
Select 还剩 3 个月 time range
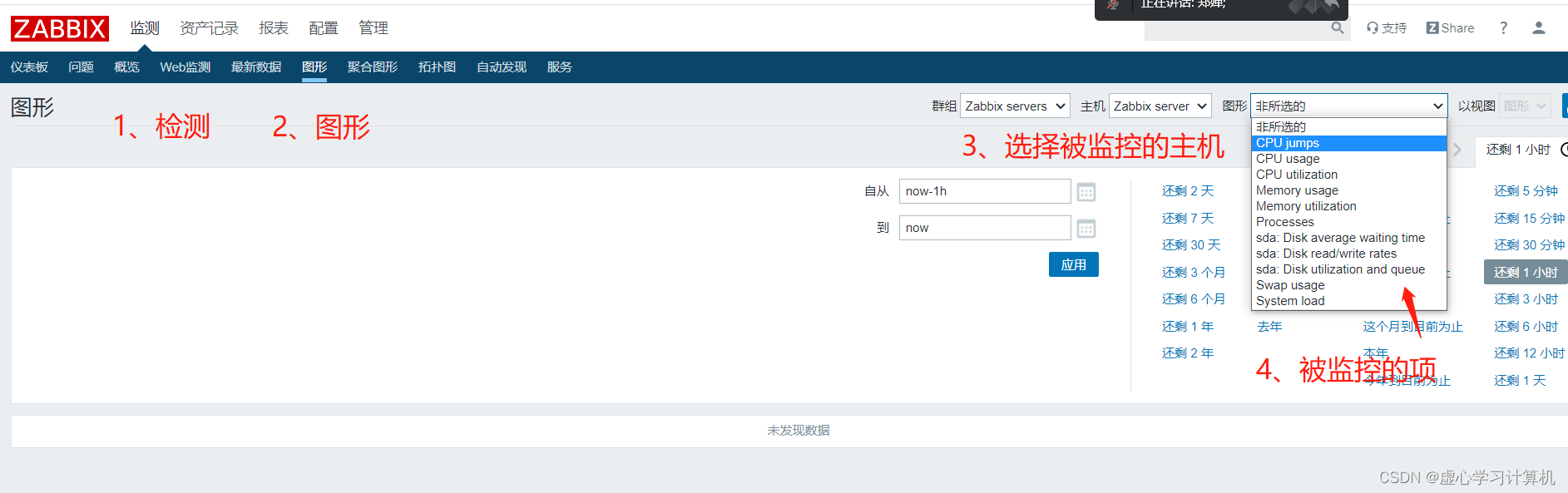(1194, 273)
